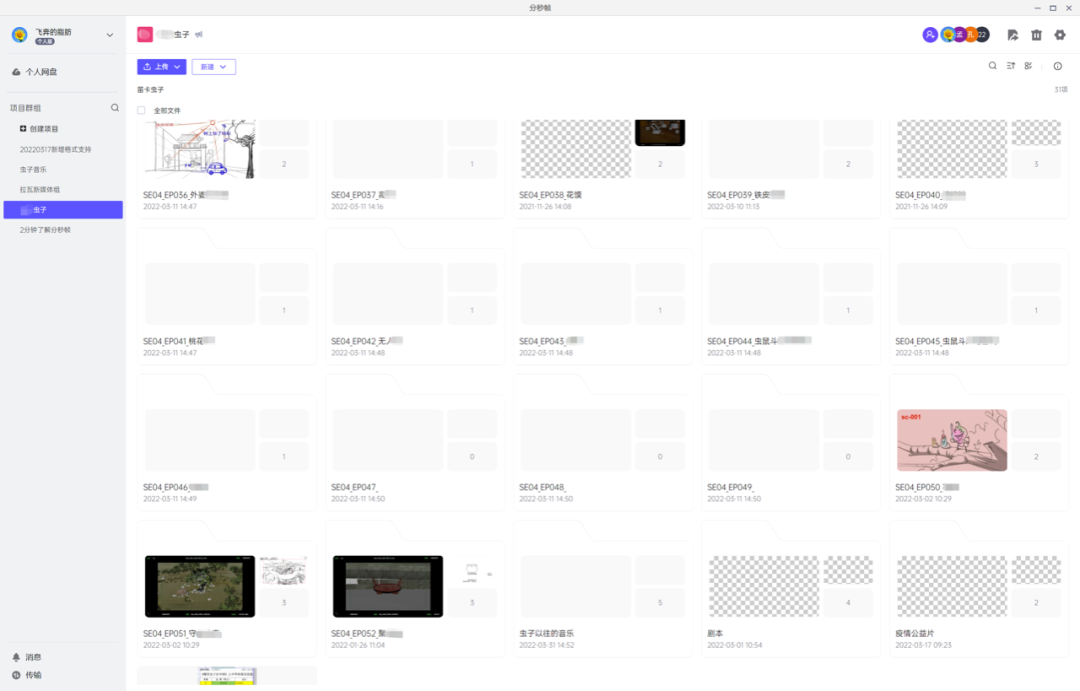The width and height of the screenshot is (1080, 691).
Task: Open the 剧本 folder
Action: [791, 589]
